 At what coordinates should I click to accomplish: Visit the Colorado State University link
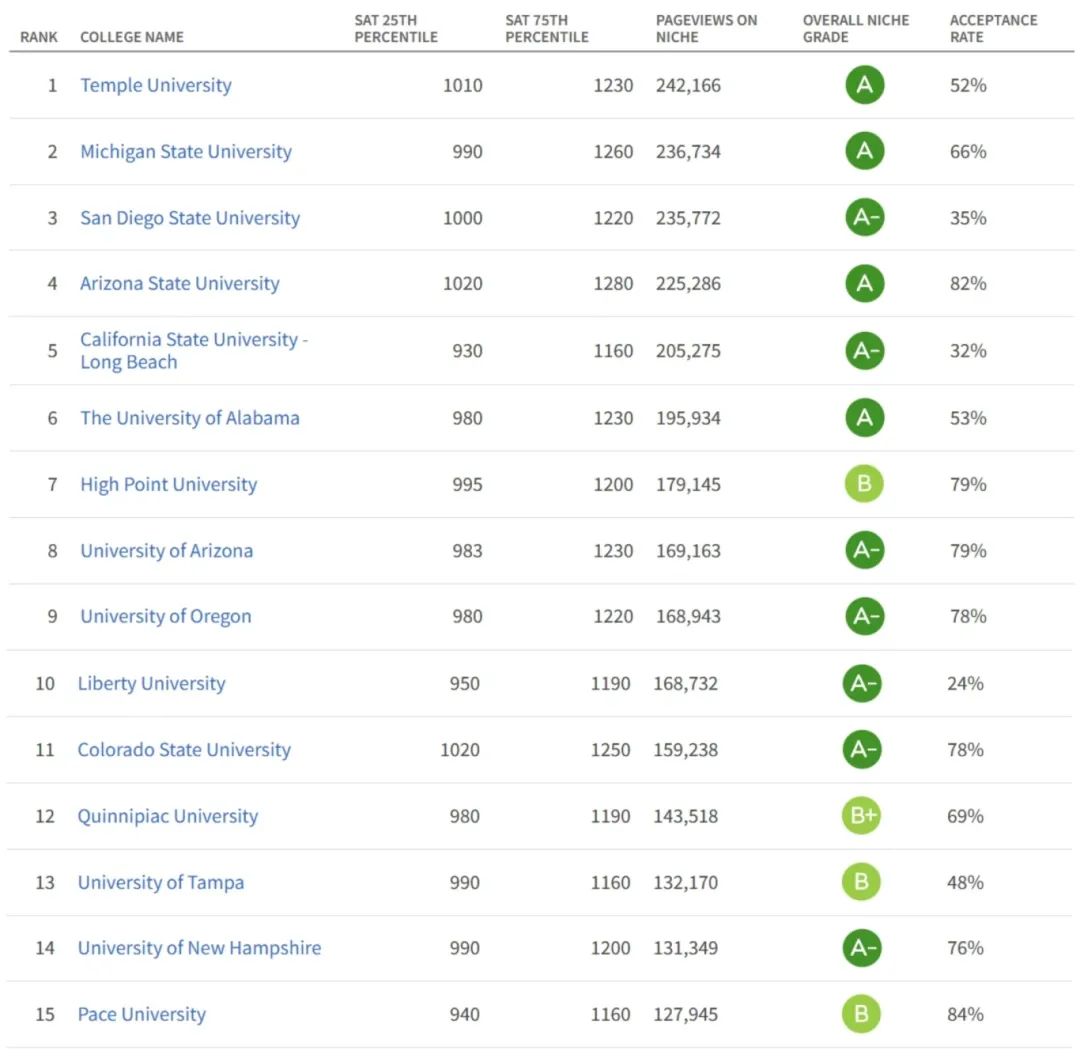pyautogui.click(x=184, y=750)
